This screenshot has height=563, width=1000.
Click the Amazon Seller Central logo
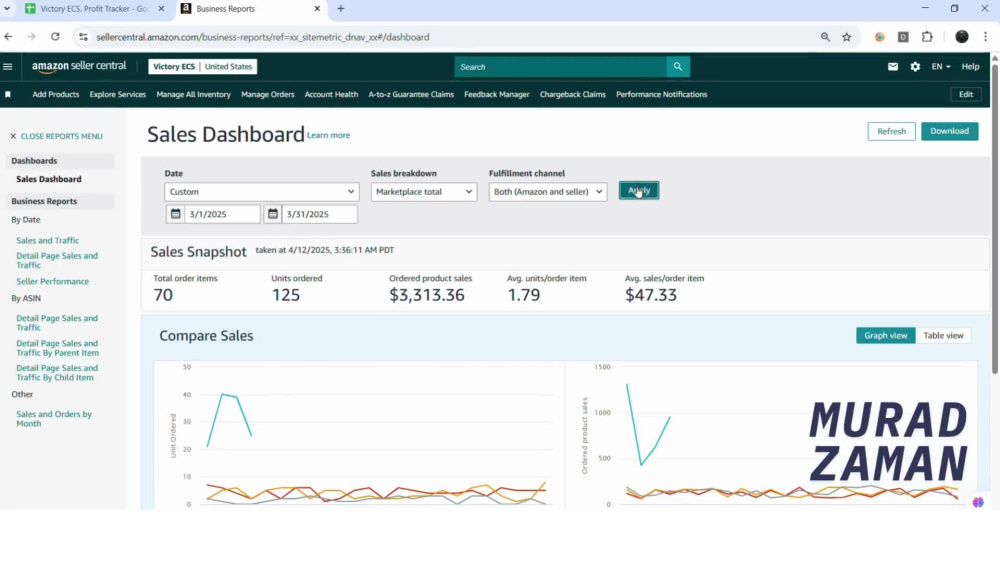coord(79,66)
